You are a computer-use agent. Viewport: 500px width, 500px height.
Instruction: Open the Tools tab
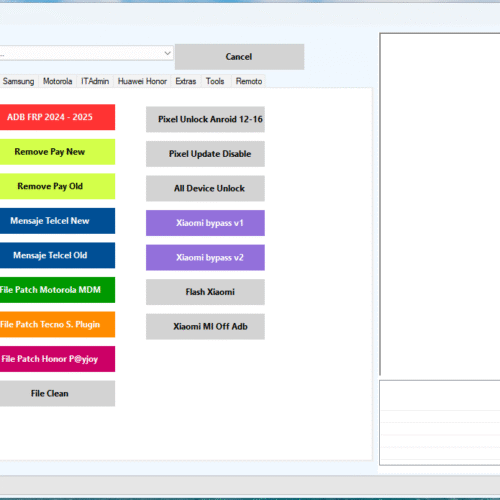click(x=215, y=81)
